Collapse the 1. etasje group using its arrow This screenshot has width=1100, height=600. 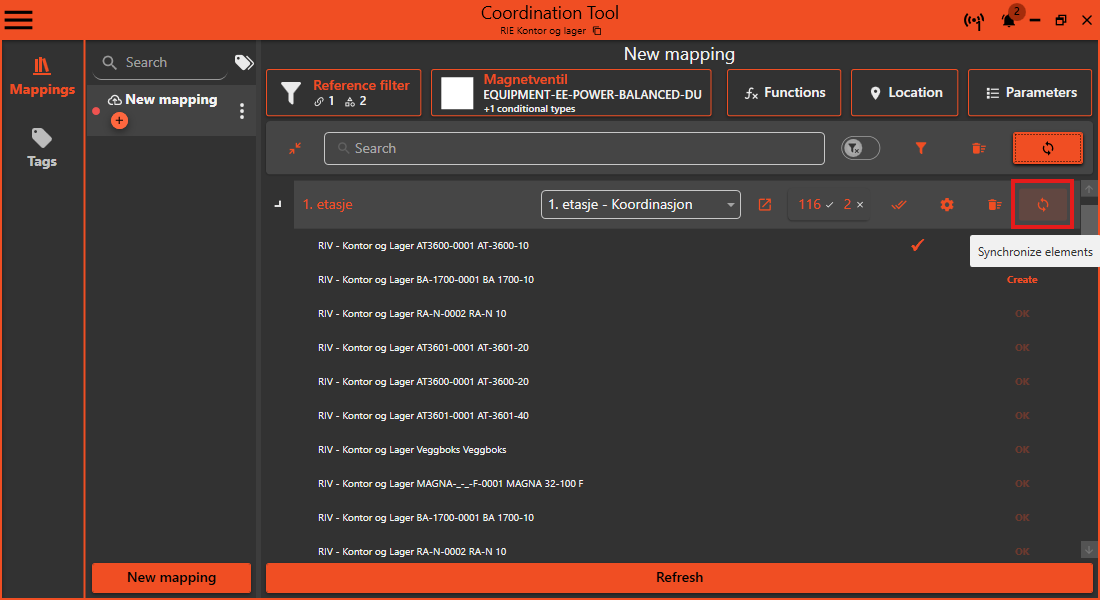pos(278,201)
